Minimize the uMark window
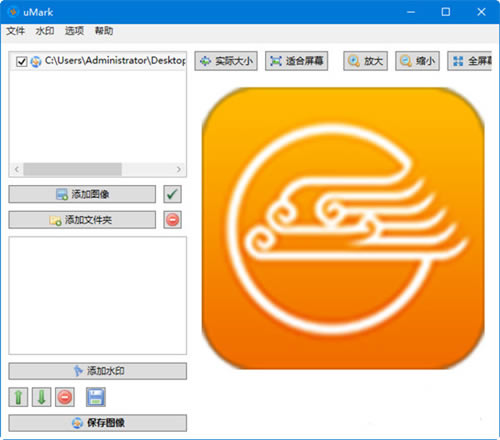 [x=411, y=12]
